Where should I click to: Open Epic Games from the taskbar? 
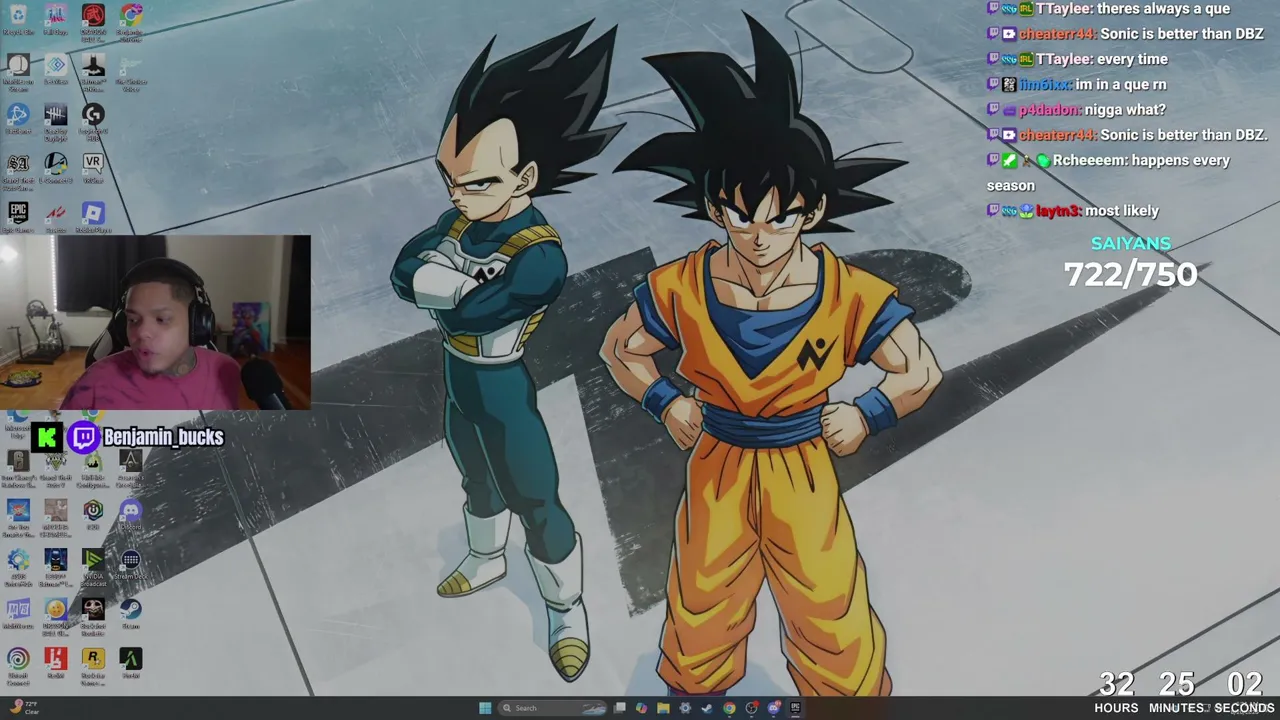(795, 708)
